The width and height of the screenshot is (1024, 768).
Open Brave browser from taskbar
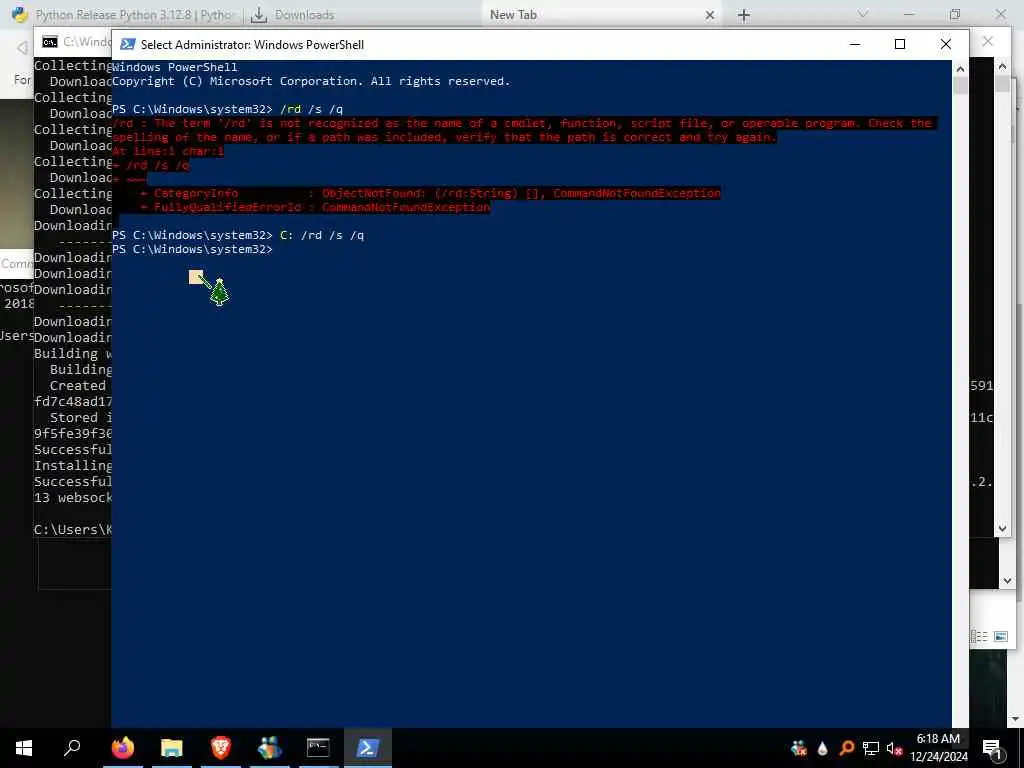tap(221, 748)
